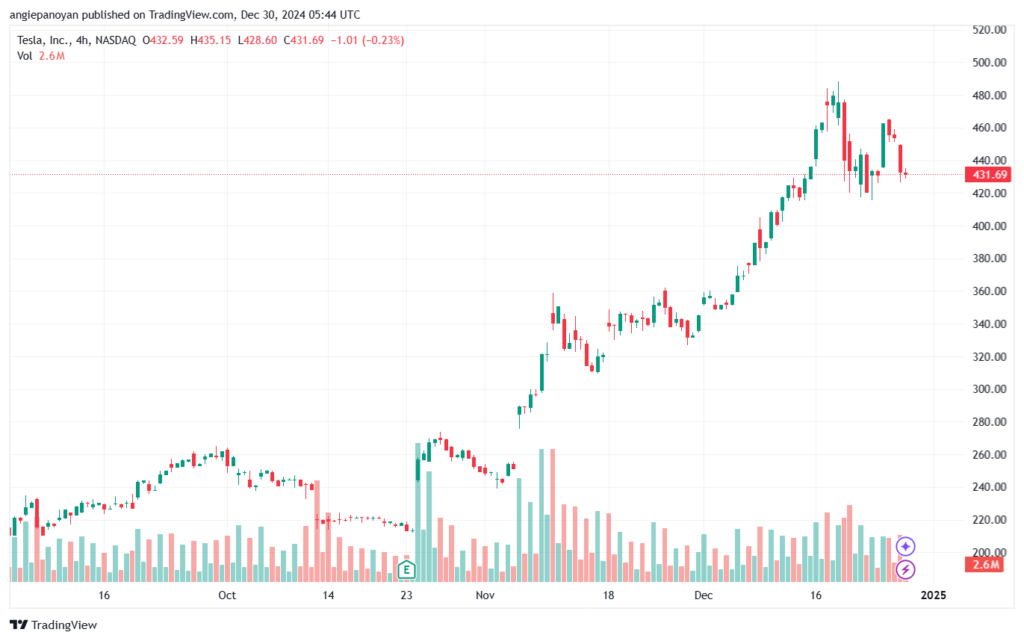
Task: Click the change value −1.01 (−0.23%)
Action: 367,40
